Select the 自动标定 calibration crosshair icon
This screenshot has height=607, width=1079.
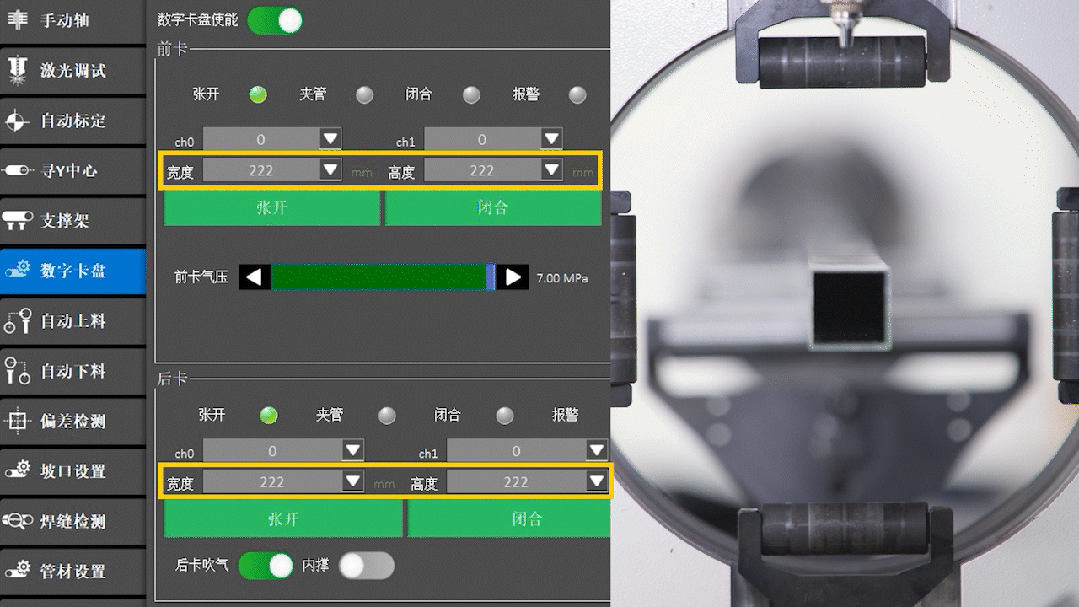point(18,121)
